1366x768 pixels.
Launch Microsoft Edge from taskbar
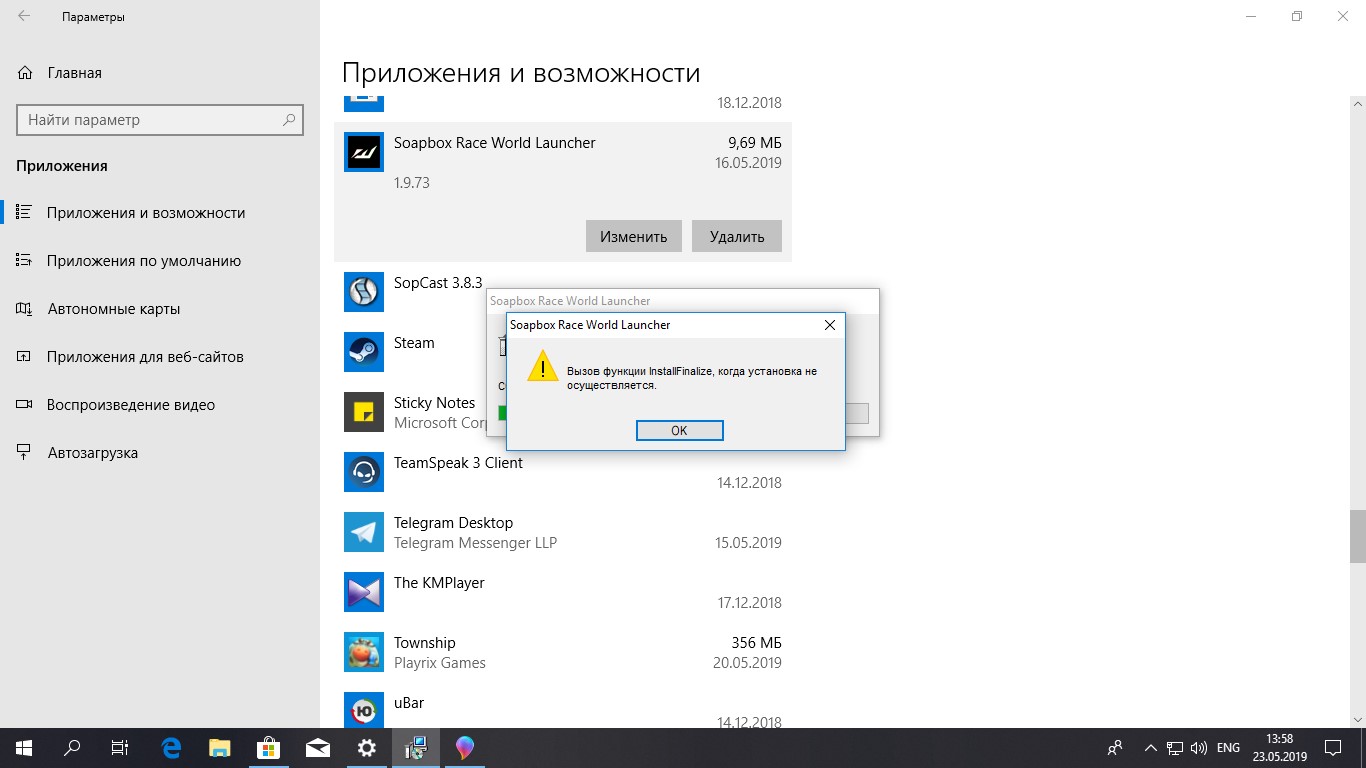point(171,747)
